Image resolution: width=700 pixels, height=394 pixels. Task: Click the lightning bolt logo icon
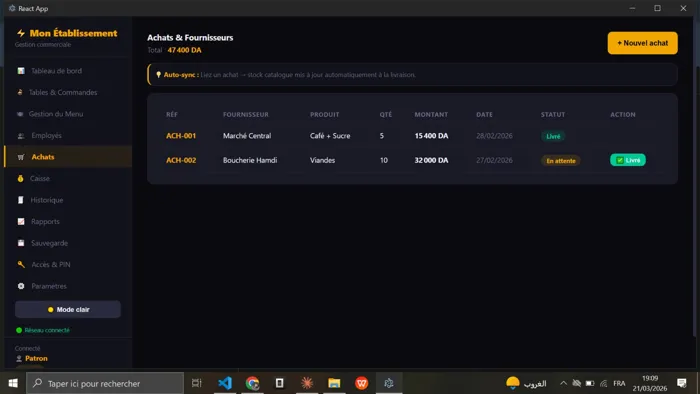pyautogui.click(x=21, y=33)
